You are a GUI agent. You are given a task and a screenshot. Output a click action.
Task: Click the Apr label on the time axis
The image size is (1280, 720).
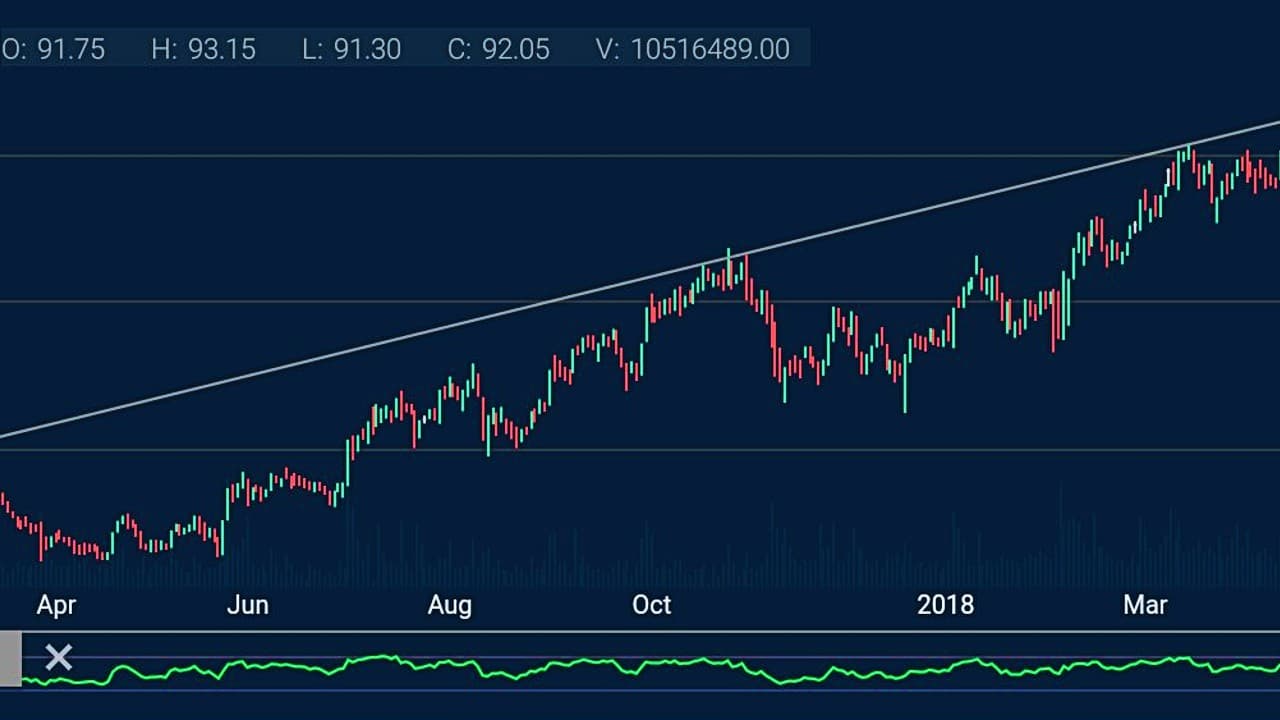pos(57,605)
